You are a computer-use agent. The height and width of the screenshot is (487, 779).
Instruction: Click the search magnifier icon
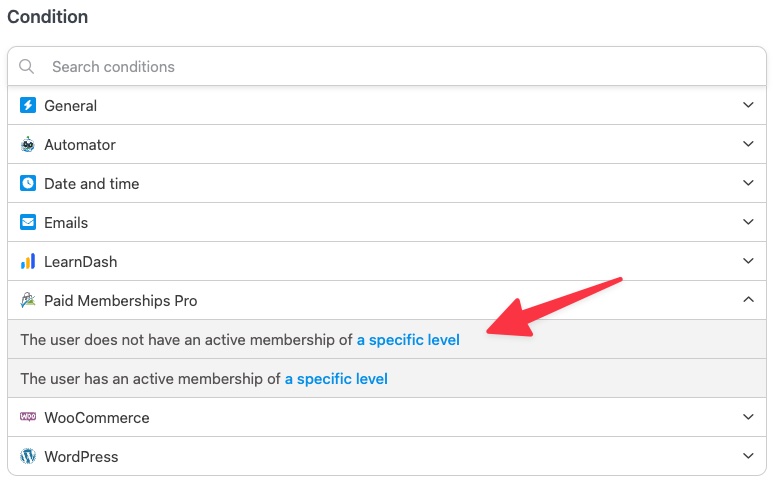(26, 67)
